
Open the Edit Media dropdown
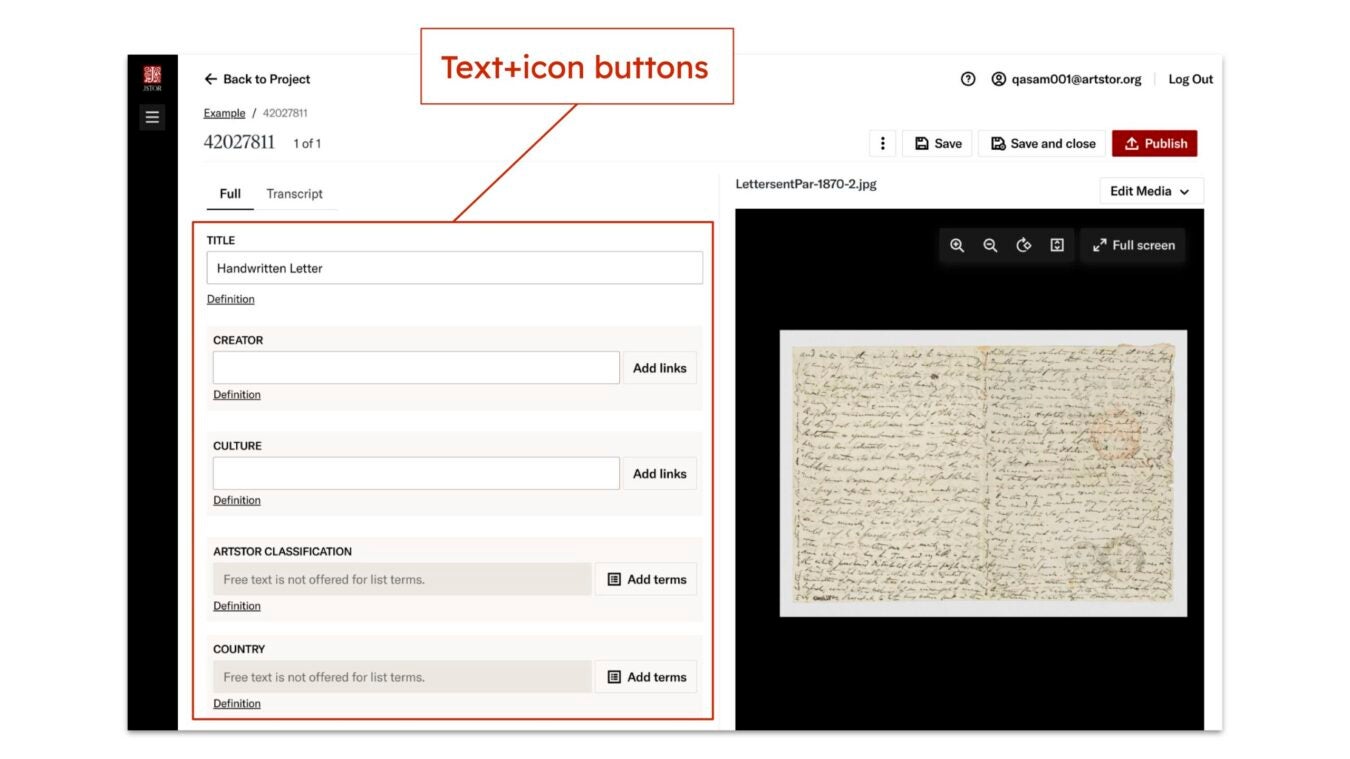pyautogui.click(x=1150, y=191)
